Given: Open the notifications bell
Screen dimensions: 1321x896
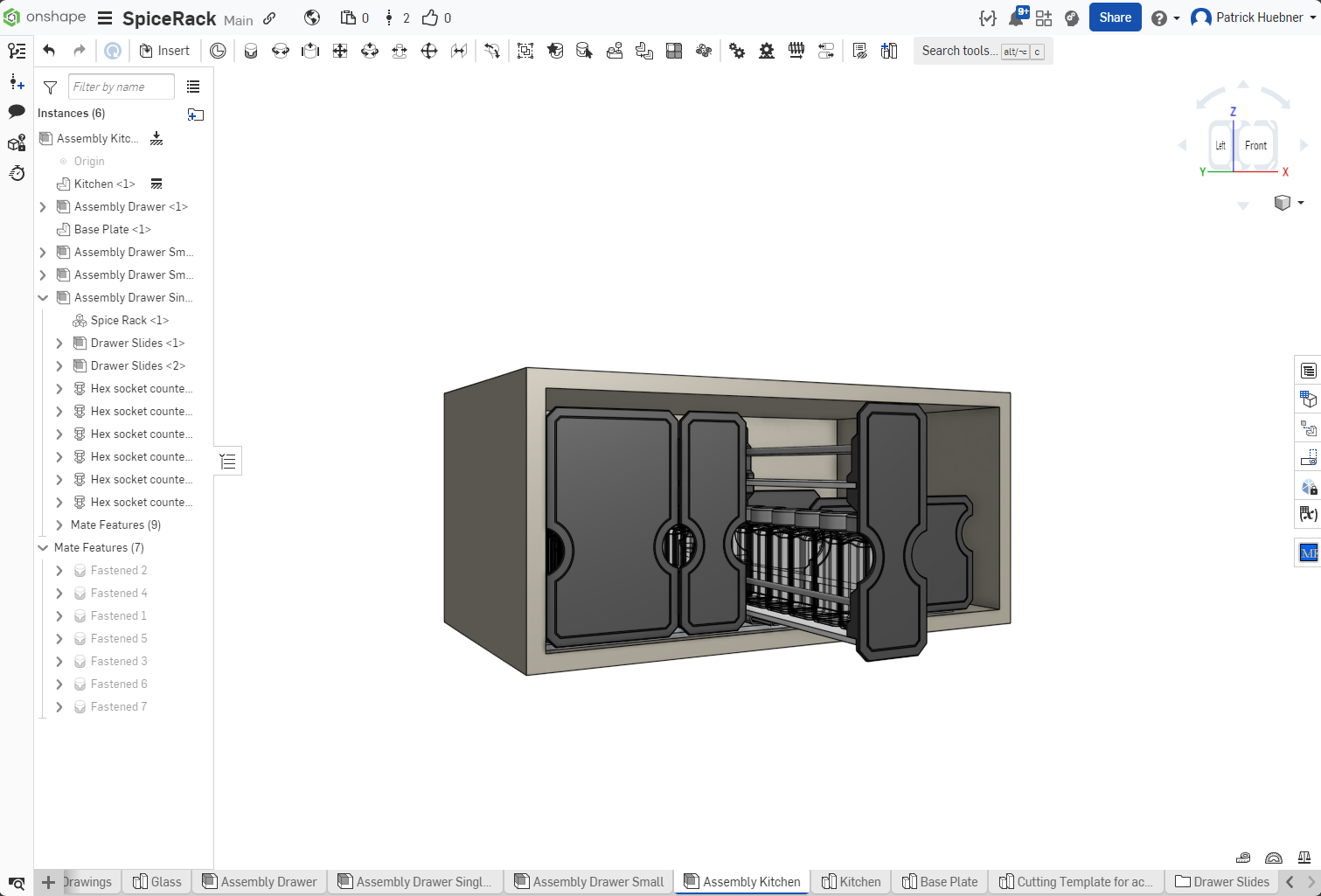Looking at the screenshot, I should pos(1017,17).
